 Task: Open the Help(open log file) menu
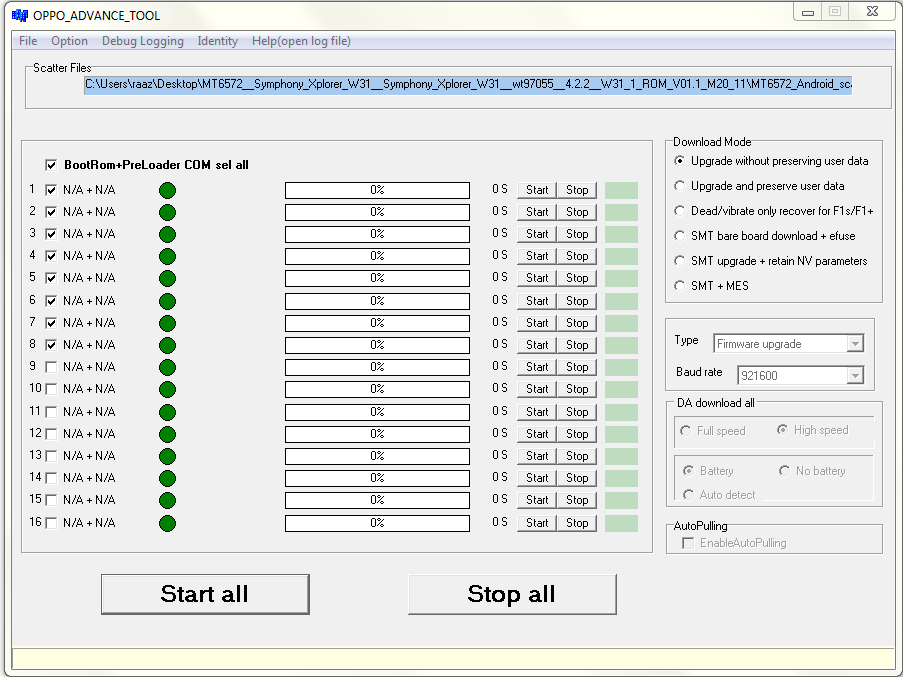pyautogui.click(x=301, y=41)
